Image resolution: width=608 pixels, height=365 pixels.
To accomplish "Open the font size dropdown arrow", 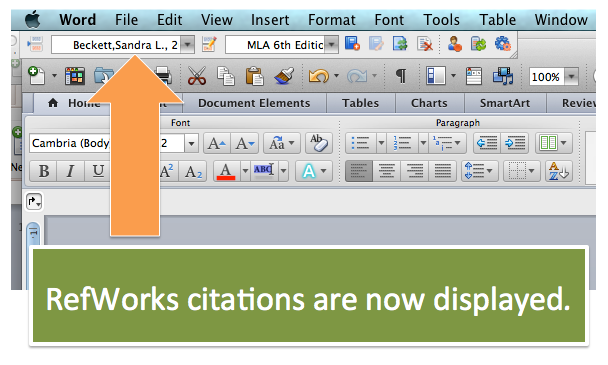I will (x=191, y=144).
